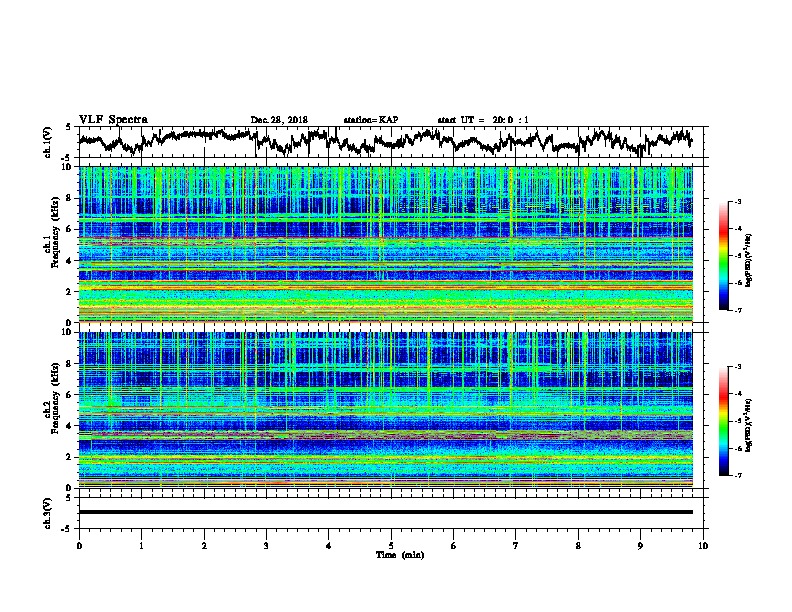This screenshot has width=792, height=612.
Task: Click the ch.1 spectrogram color scale bar
Action: click(723, 255)
